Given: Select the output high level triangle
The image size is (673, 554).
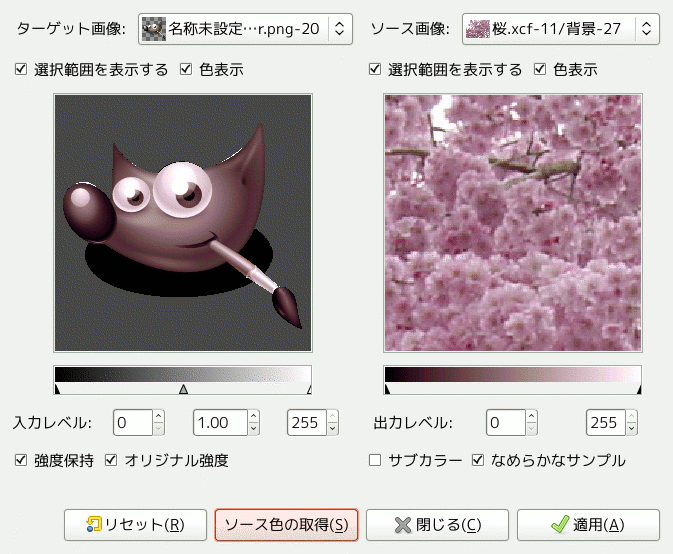Looking at the screenshot, I should (639, 389).
